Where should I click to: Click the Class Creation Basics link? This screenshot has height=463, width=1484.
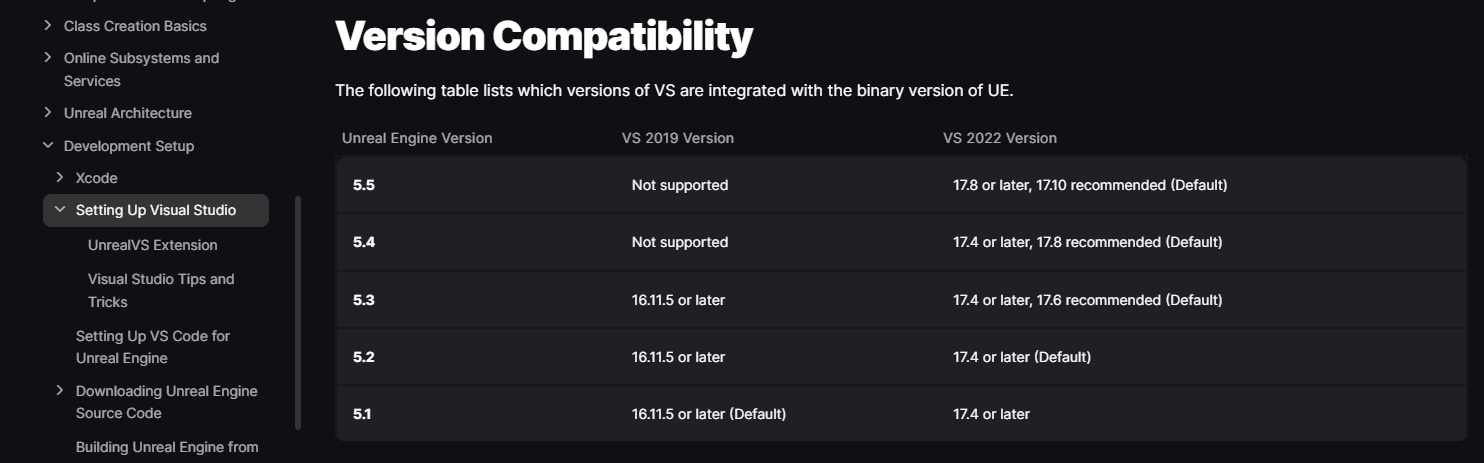pyautogui.click(x=135, y=25)
